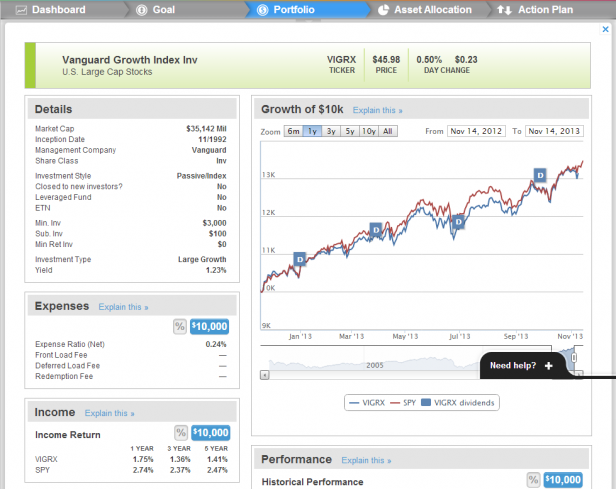Click the dividend marker near Sep '13
Screen dimensions: 616x489
(x=540, y=175)
